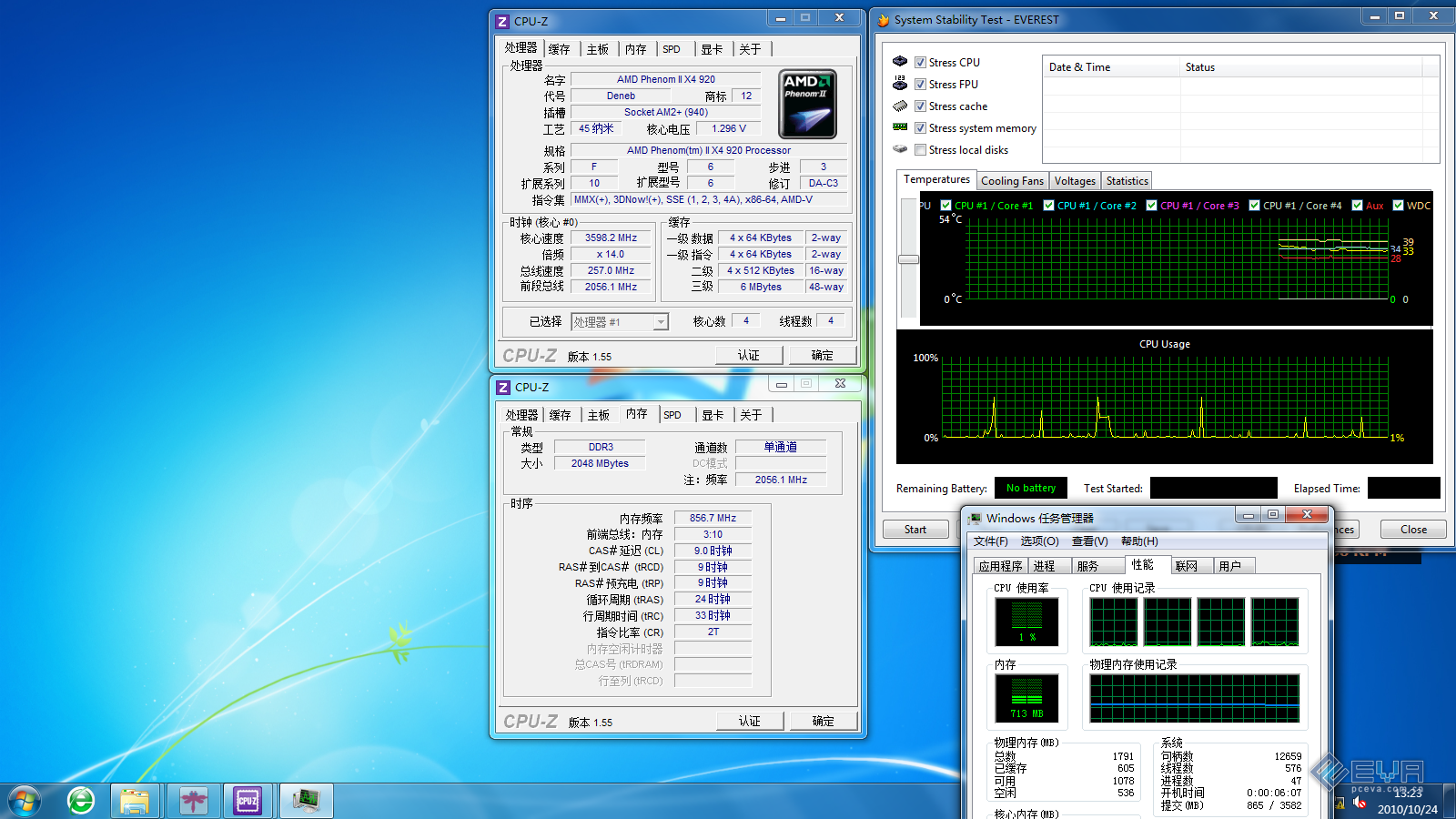
Task: Toggle CPU #1 / Core #4 graph checkbox
Action: (x=1255, y=205)
